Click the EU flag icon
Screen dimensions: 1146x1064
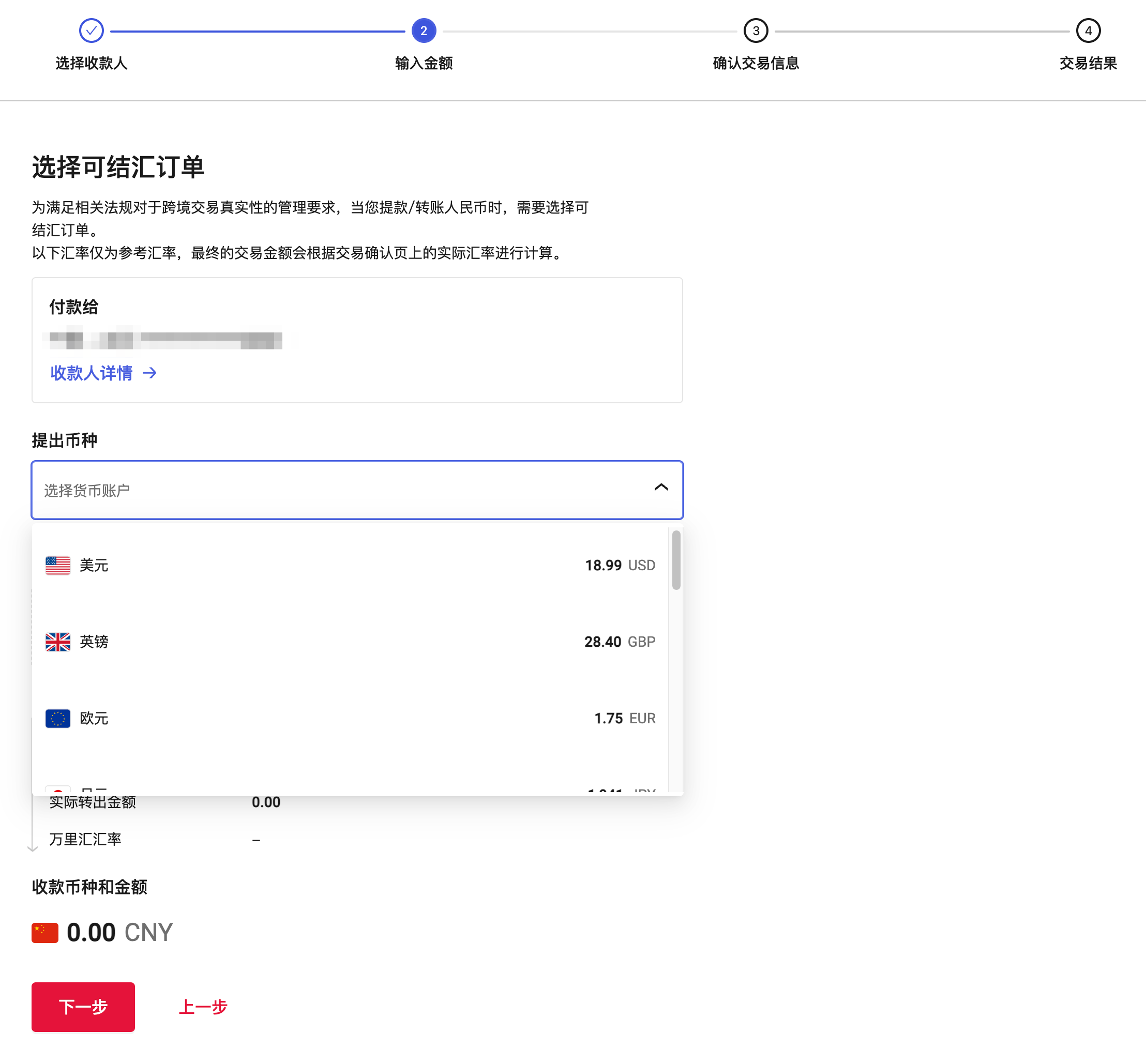point(57,719)
